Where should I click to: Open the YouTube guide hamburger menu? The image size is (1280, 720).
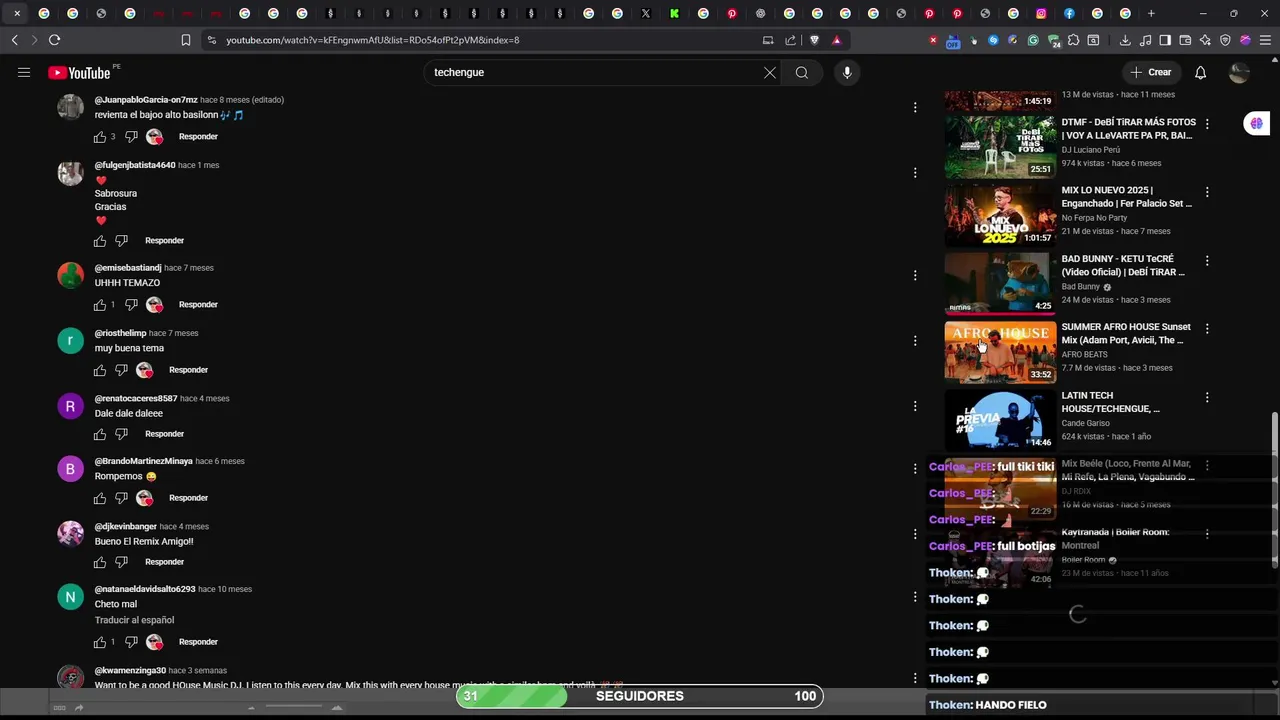24,72
